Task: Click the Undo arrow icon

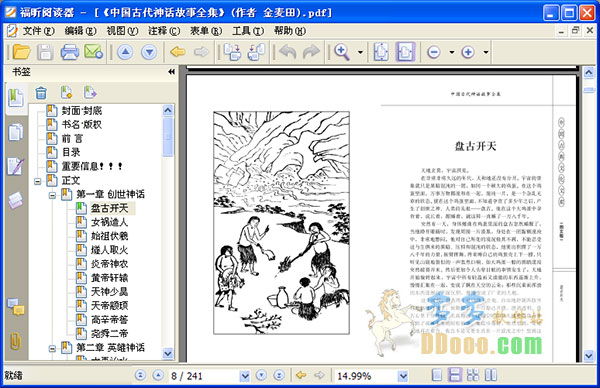Action: [x=287, y=52]
